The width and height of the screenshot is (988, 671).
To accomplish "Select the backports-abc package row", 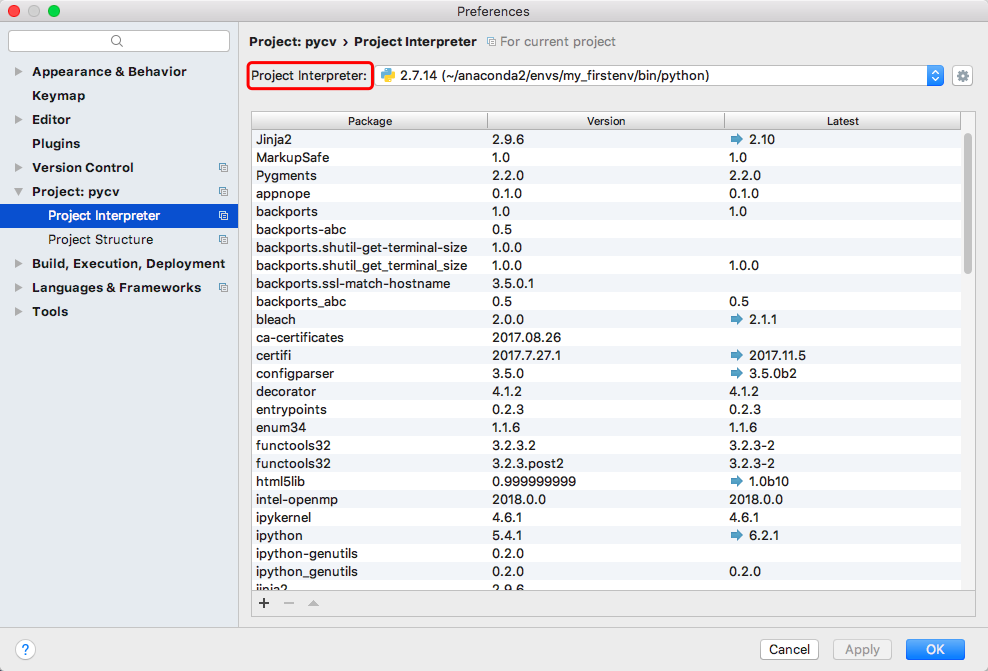I will tap(606, 229).
